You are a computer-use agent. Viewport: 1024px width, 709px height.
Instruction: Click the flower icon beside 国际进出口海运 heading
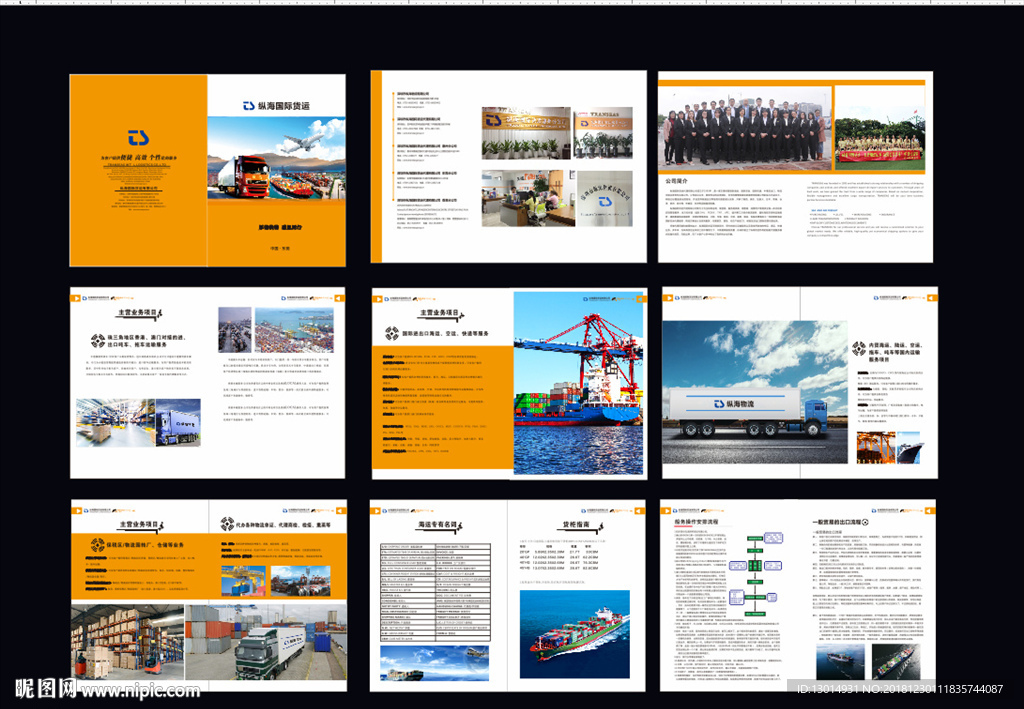(392, 334)
